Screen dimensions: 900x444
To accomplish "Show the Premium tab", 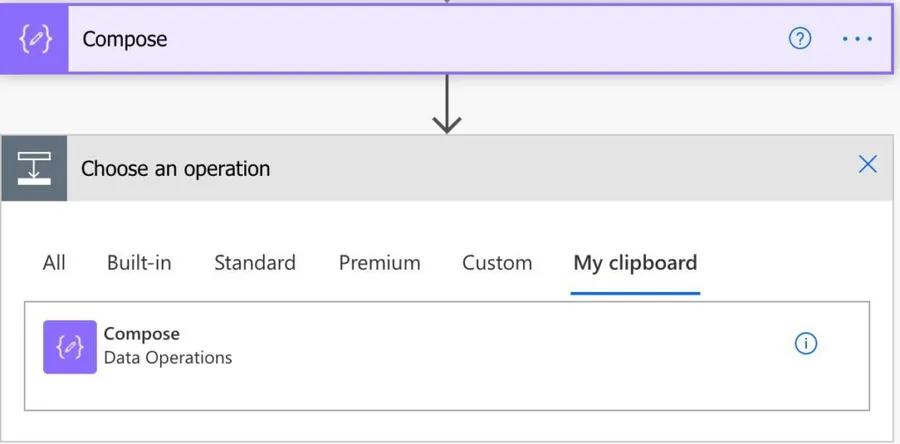I will click(x=379, y=263).
